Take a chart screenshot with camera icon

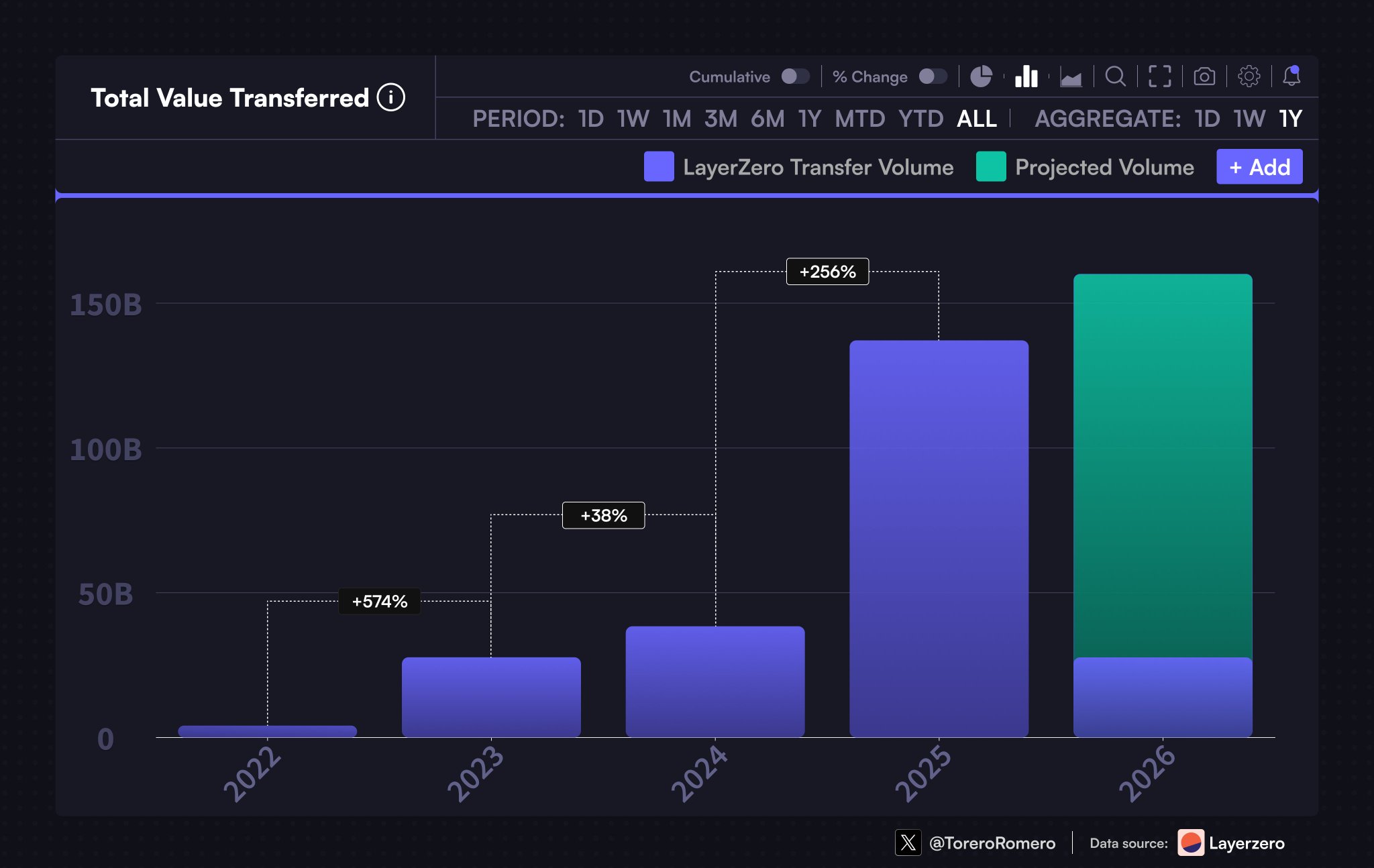pyautogui.click(x=1204, y=76)
